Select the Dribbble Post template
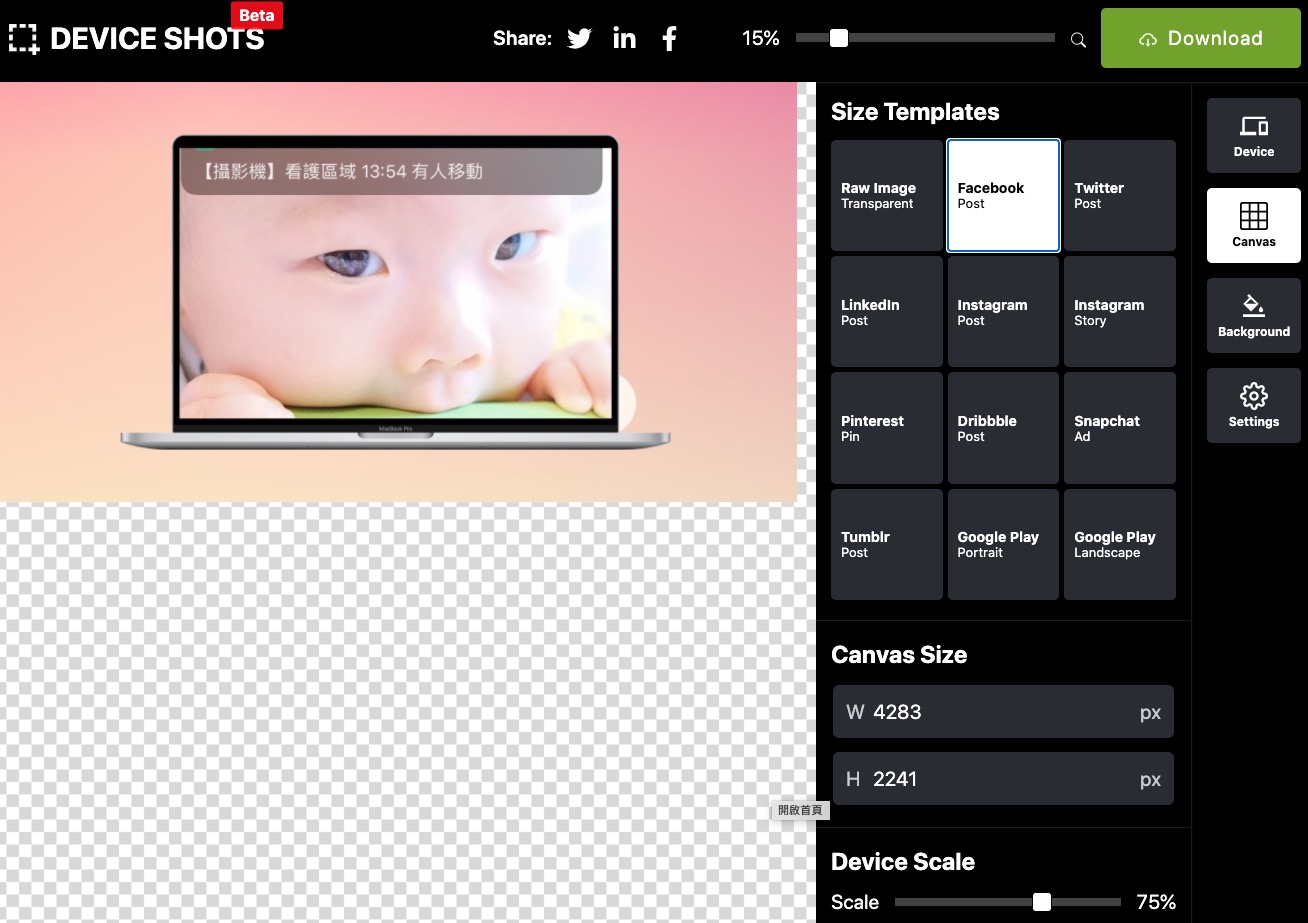This screenshot has height=923, width=1308. pyautogui.click(x=1002, y=428)
